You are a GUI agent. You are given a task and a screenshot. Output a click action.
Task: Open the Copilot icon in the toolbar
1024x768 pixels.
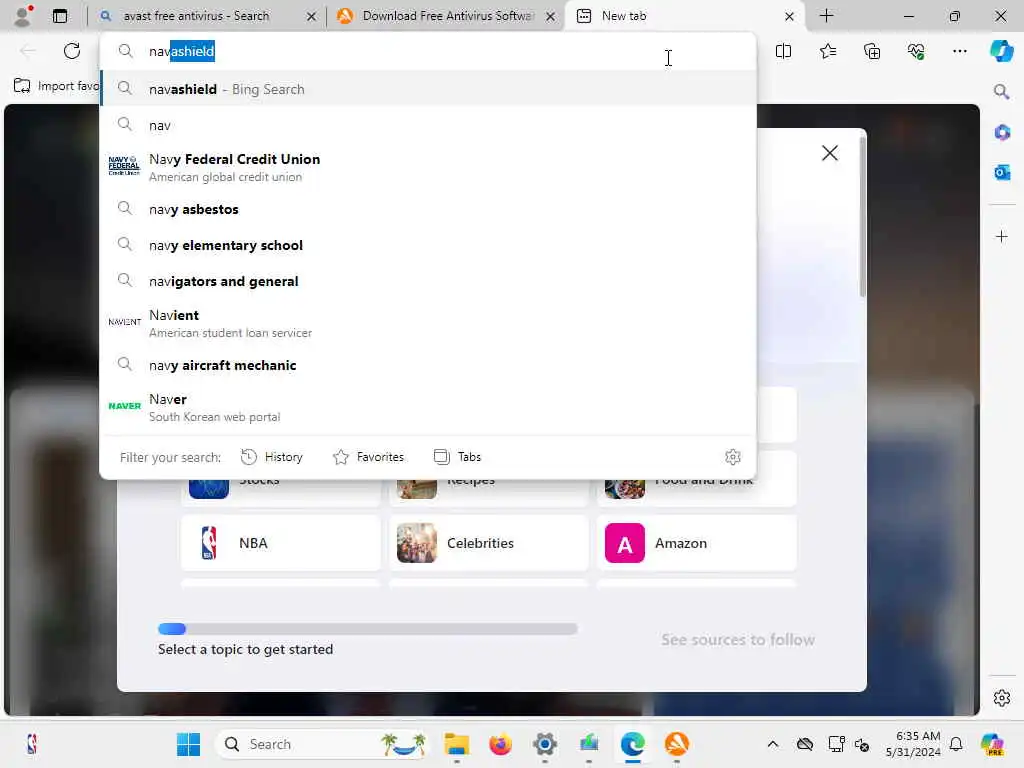(1001, 51)
